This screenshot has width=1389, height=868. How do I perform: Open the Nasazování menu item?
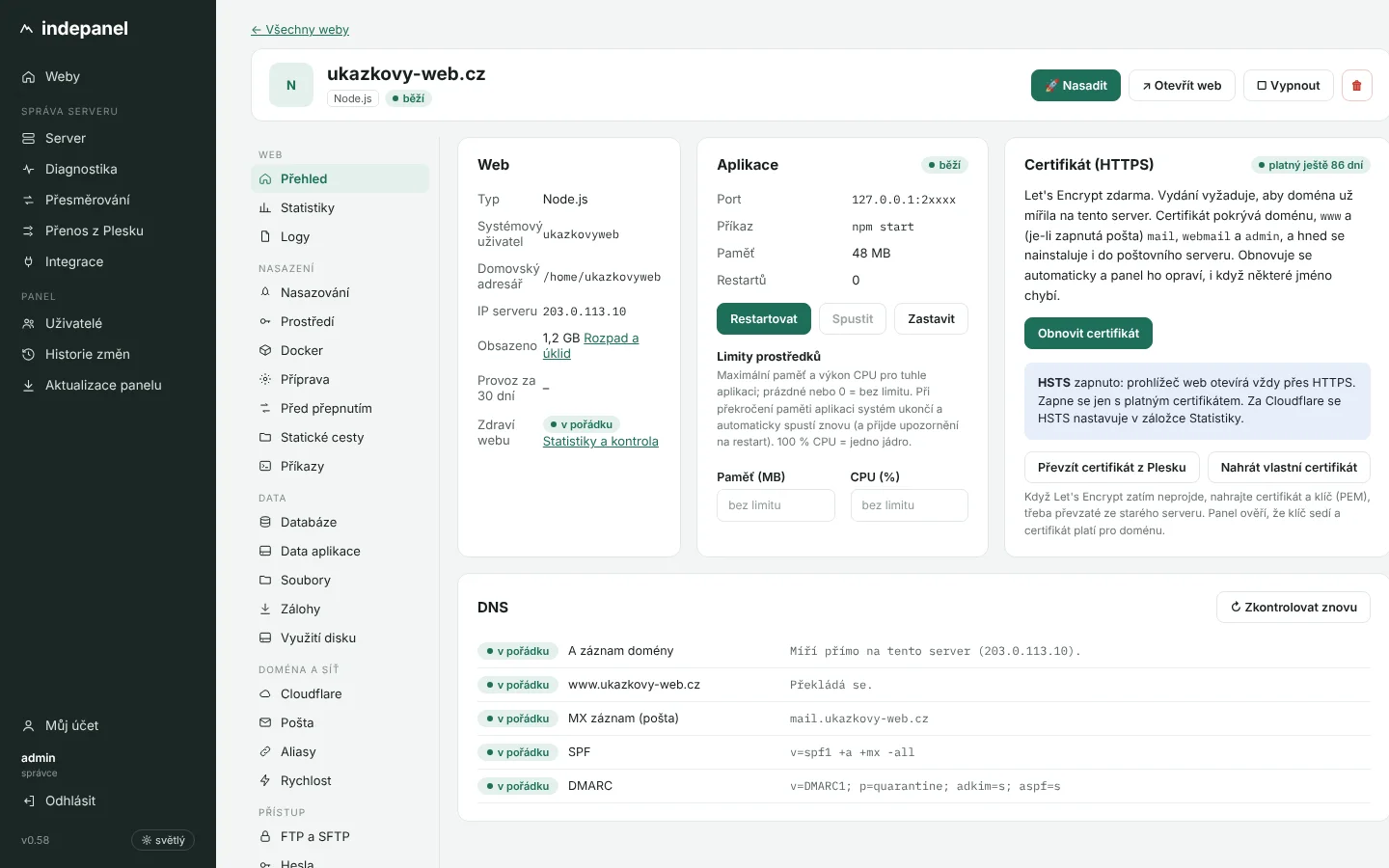pos(340,292)
